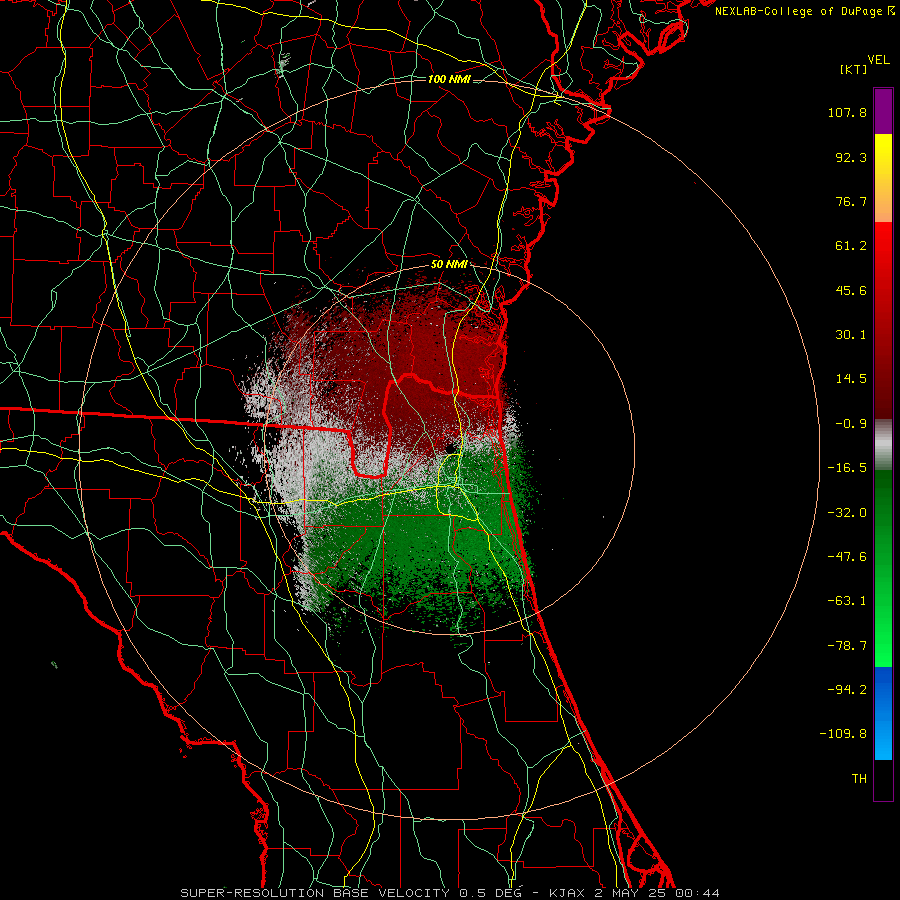Click the -0.9 velocity scale value
Screen dimensions: 900x900
pyautogui.click(x=851, y=424)
